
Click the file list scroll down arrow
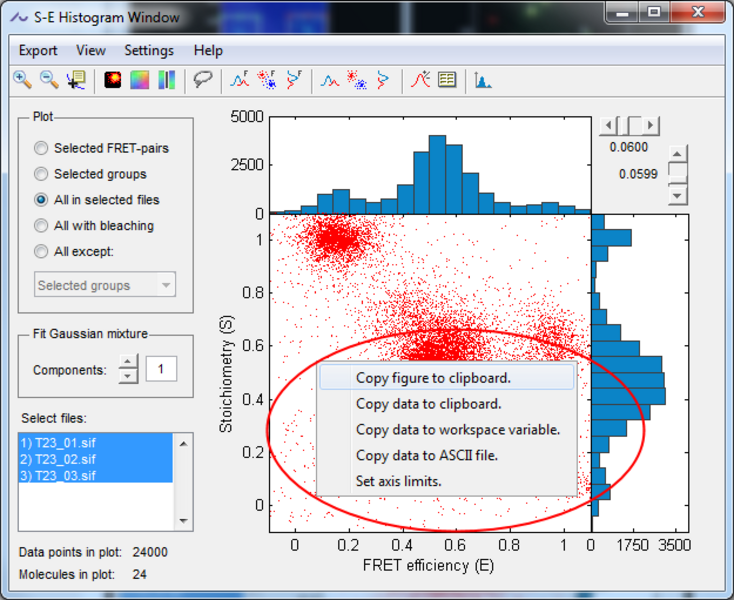coord(182,521)
